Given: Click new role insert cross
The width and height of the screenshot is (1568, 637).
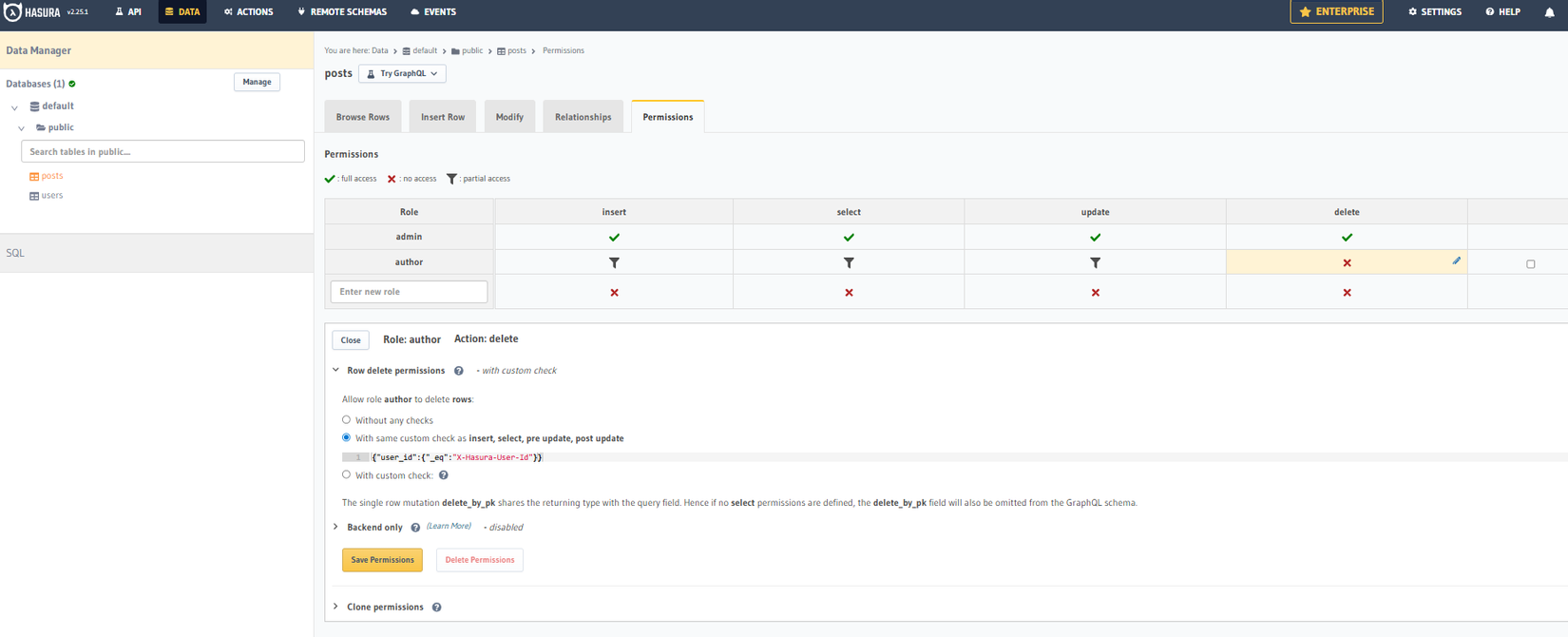Looking at the screenshot, I should tap(614, 293).
